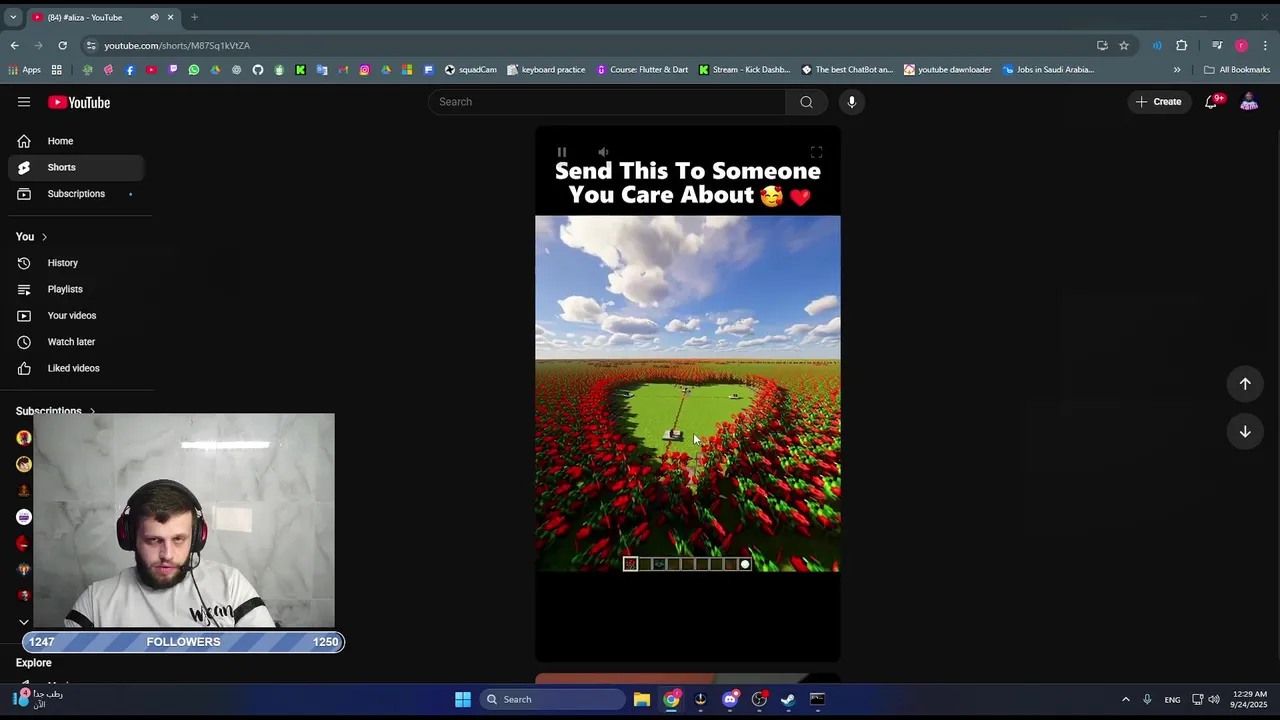Show hidden bookmarks with the double chevron
This screenshot has width=1280, height=720.
tap(1177, 70)
